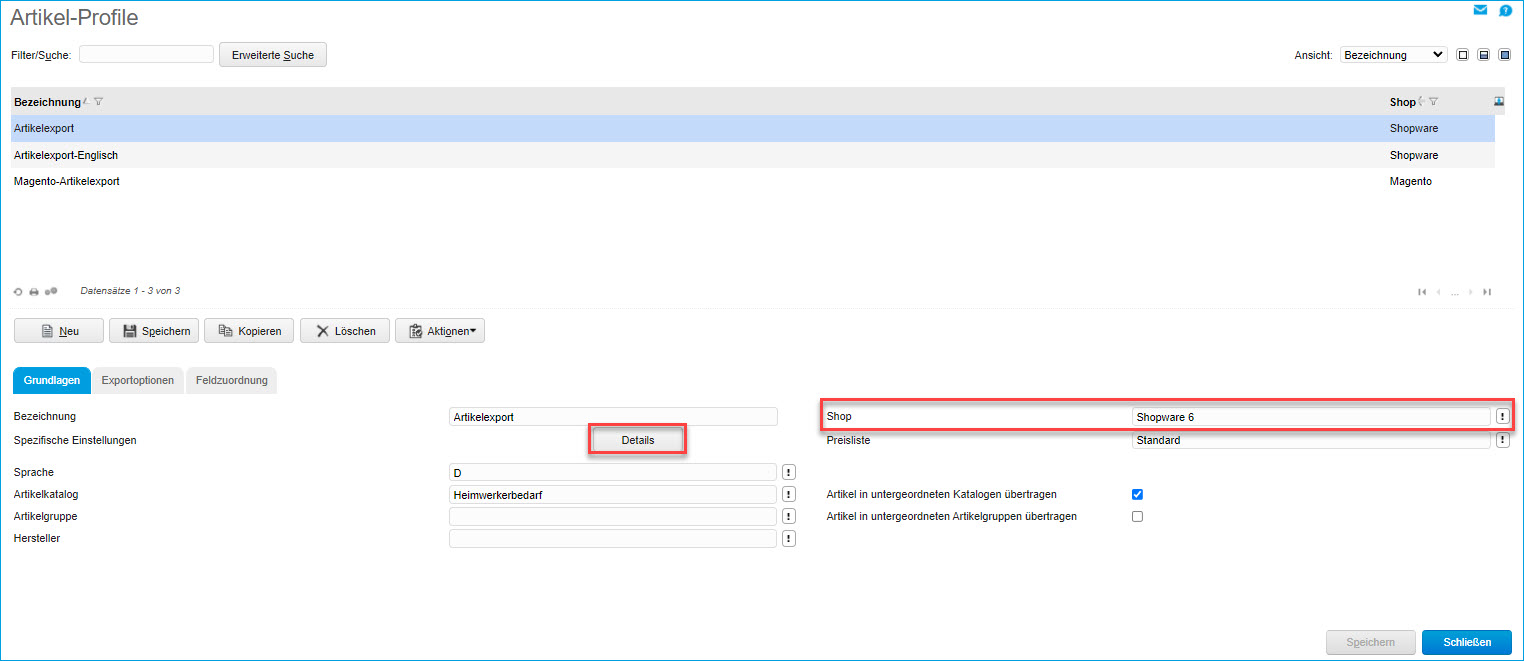
Task: Jump to the last page with the pagination arrow
Action: 1487,292
